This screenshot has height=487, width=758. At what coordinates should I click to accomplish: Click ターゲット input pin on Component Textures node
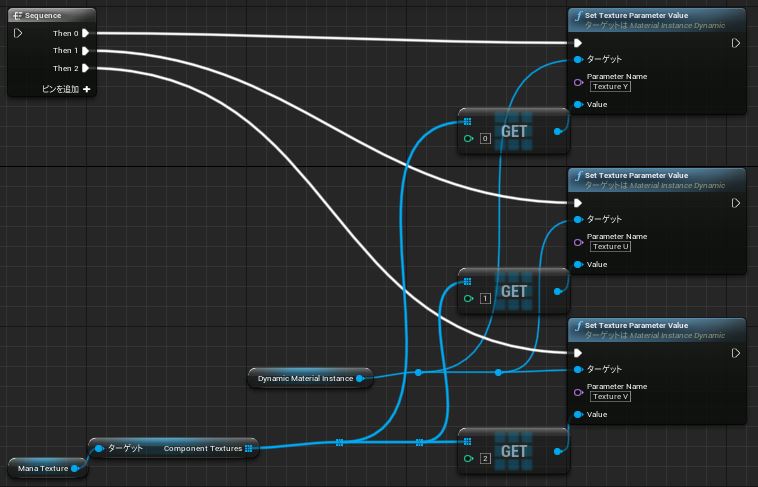tap(99, 449)
